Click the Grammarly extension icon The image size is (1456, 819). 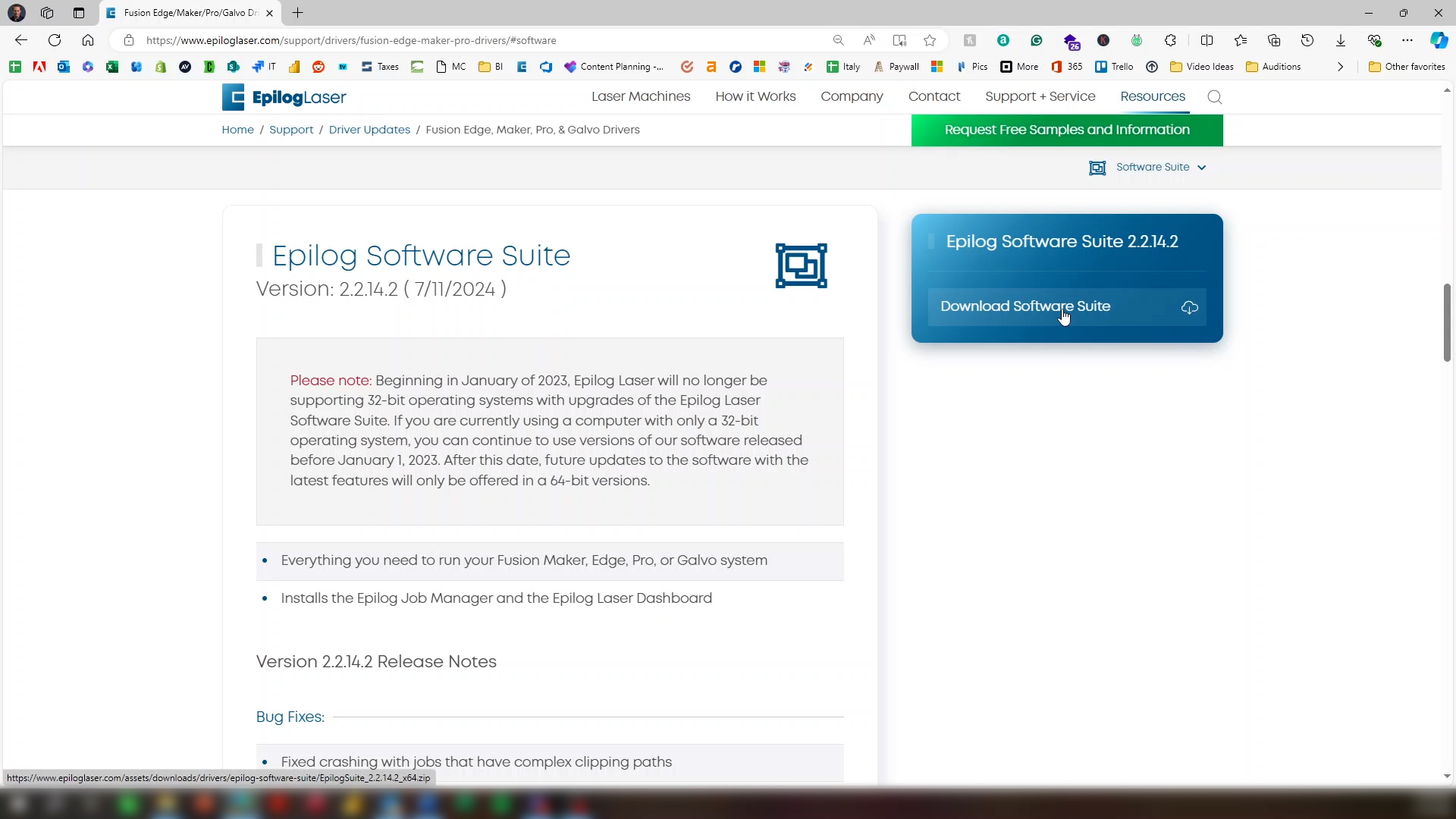coord(1037,40)
